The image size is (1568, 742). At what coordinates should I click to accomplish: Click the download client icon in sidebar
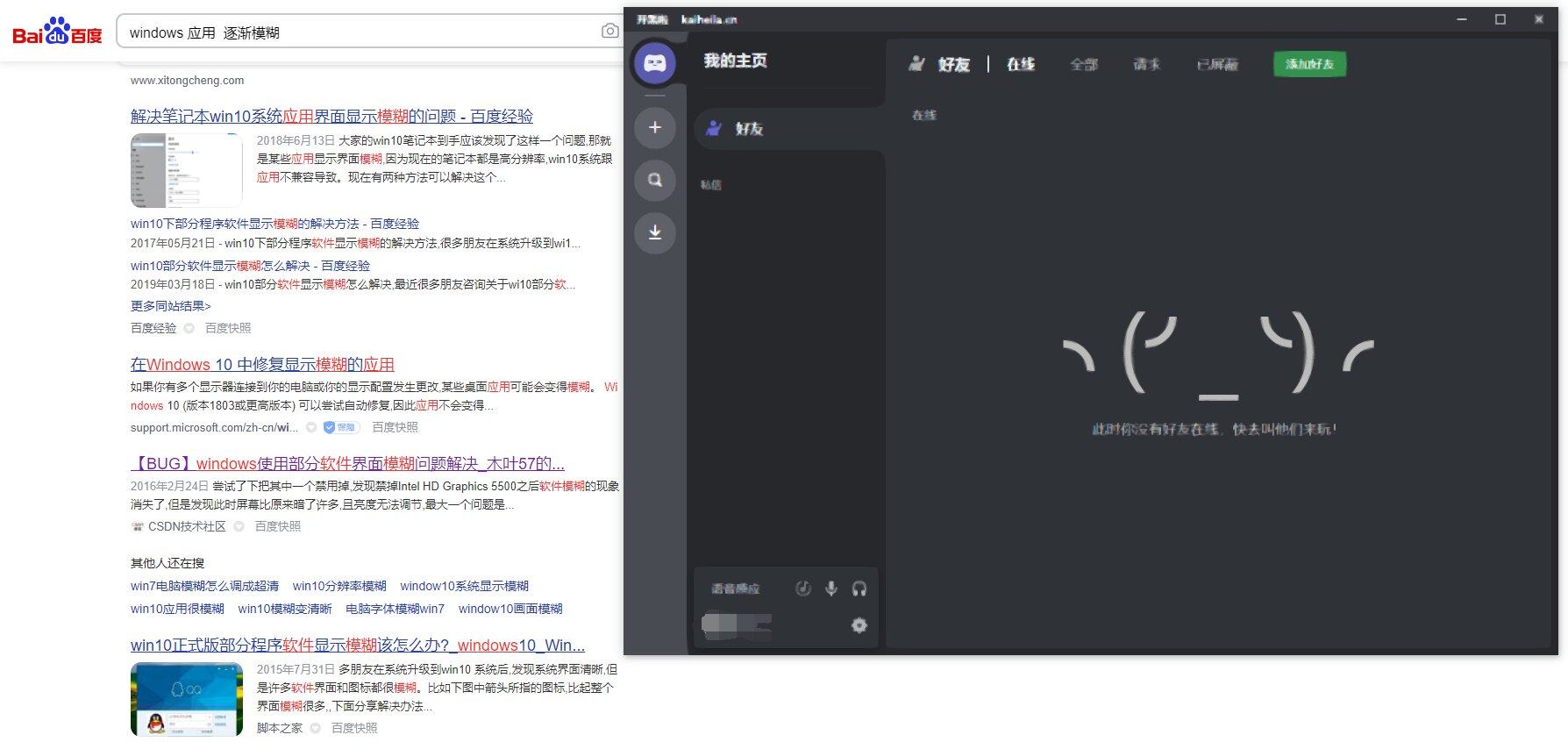click(655, 232)
